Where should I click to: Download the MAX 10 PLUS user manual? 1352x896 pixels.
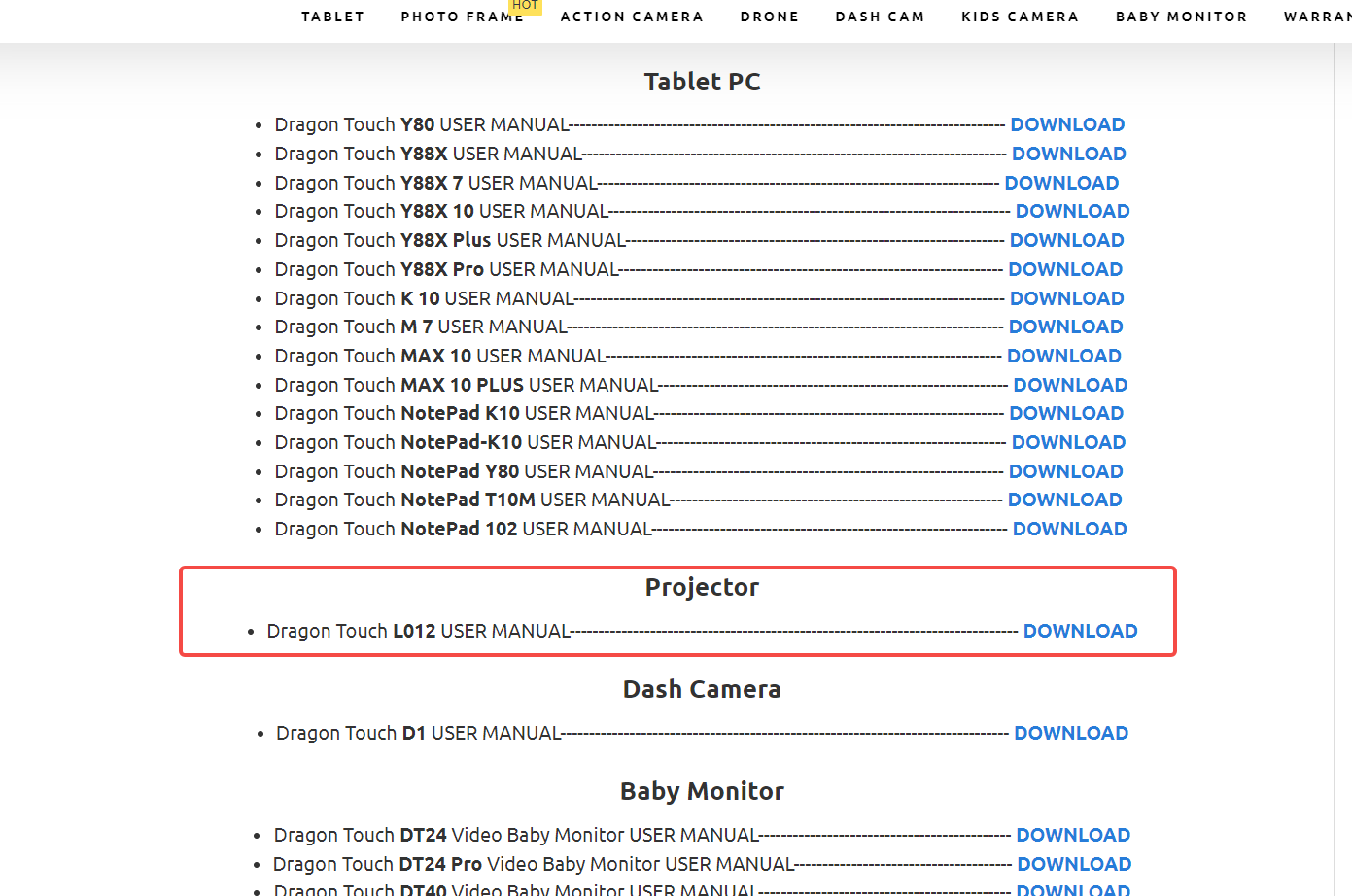(1070, 385)
